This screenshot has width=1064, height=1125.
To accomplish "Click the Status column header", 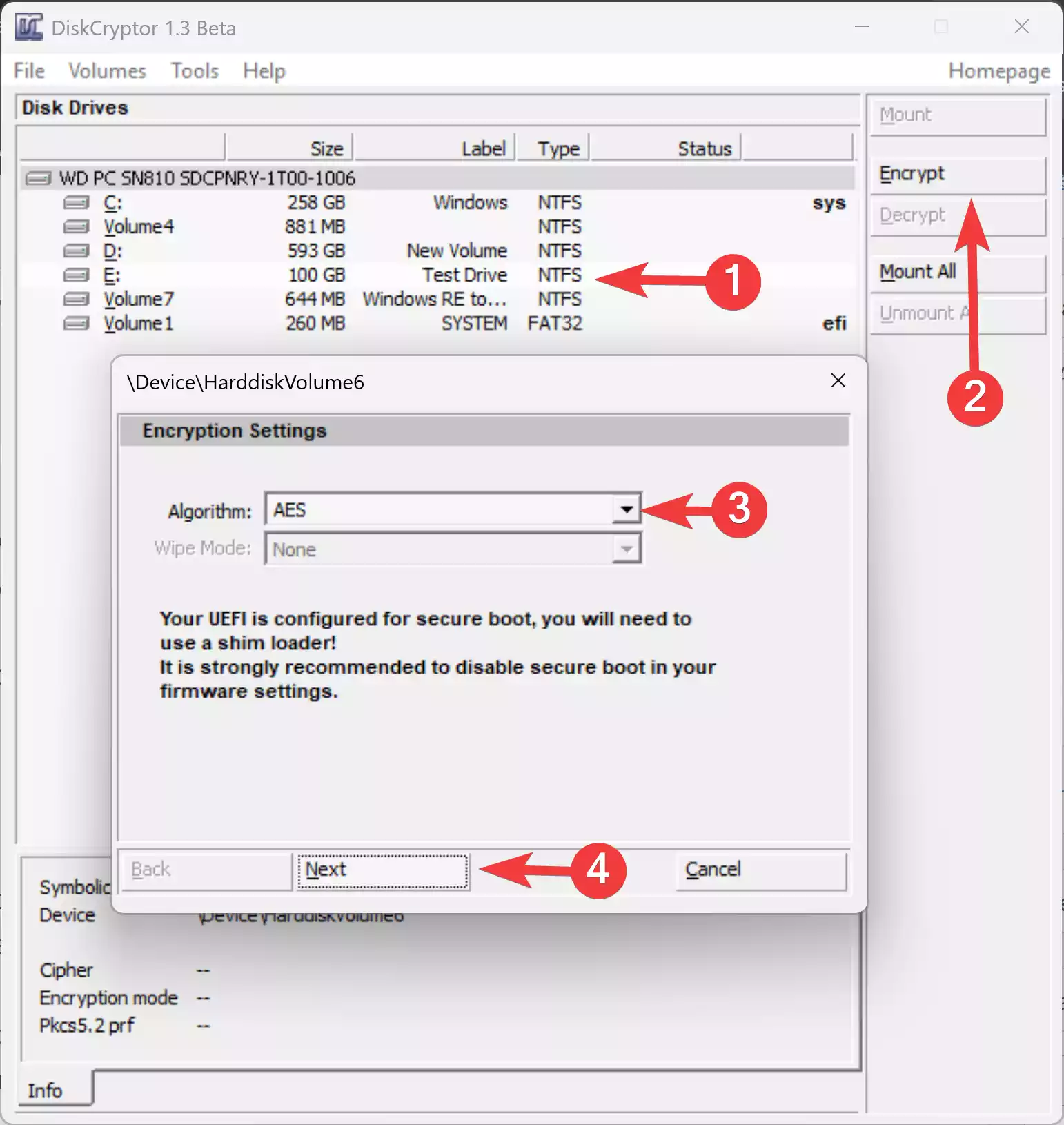I will coord(666,148).
